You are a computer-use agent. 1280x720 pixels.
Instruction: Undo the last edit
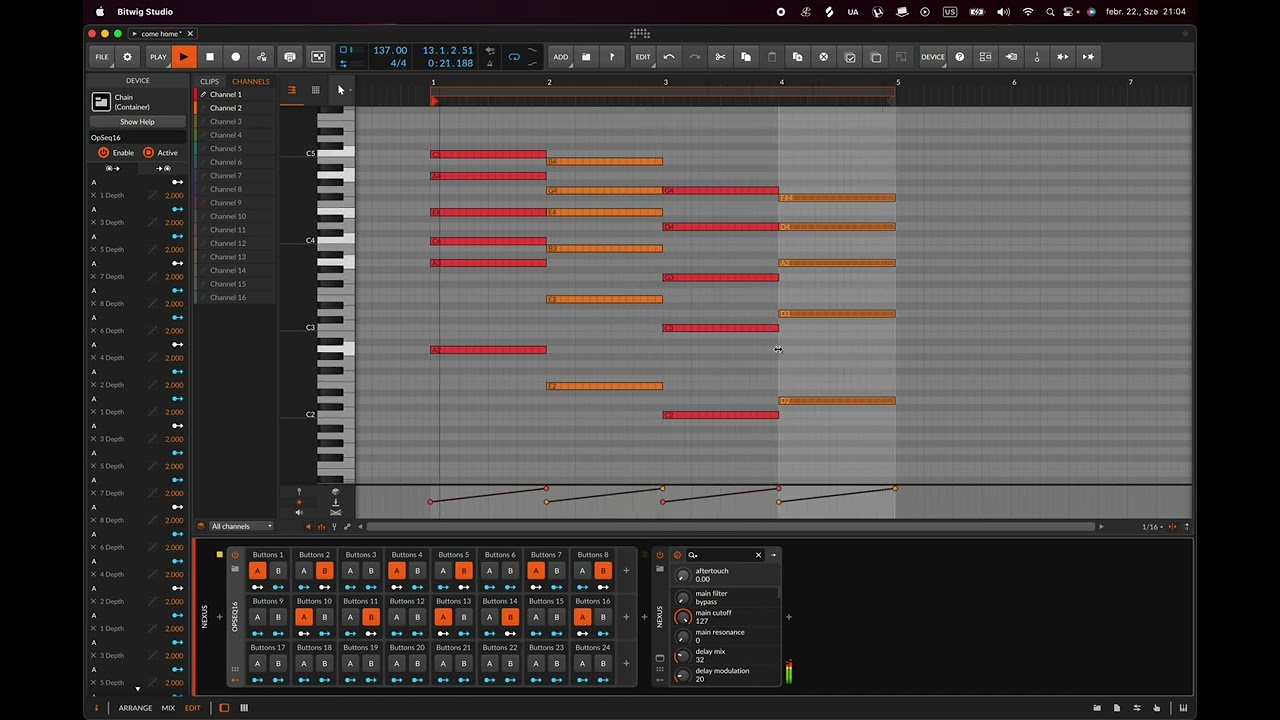(x=669, y=57)
